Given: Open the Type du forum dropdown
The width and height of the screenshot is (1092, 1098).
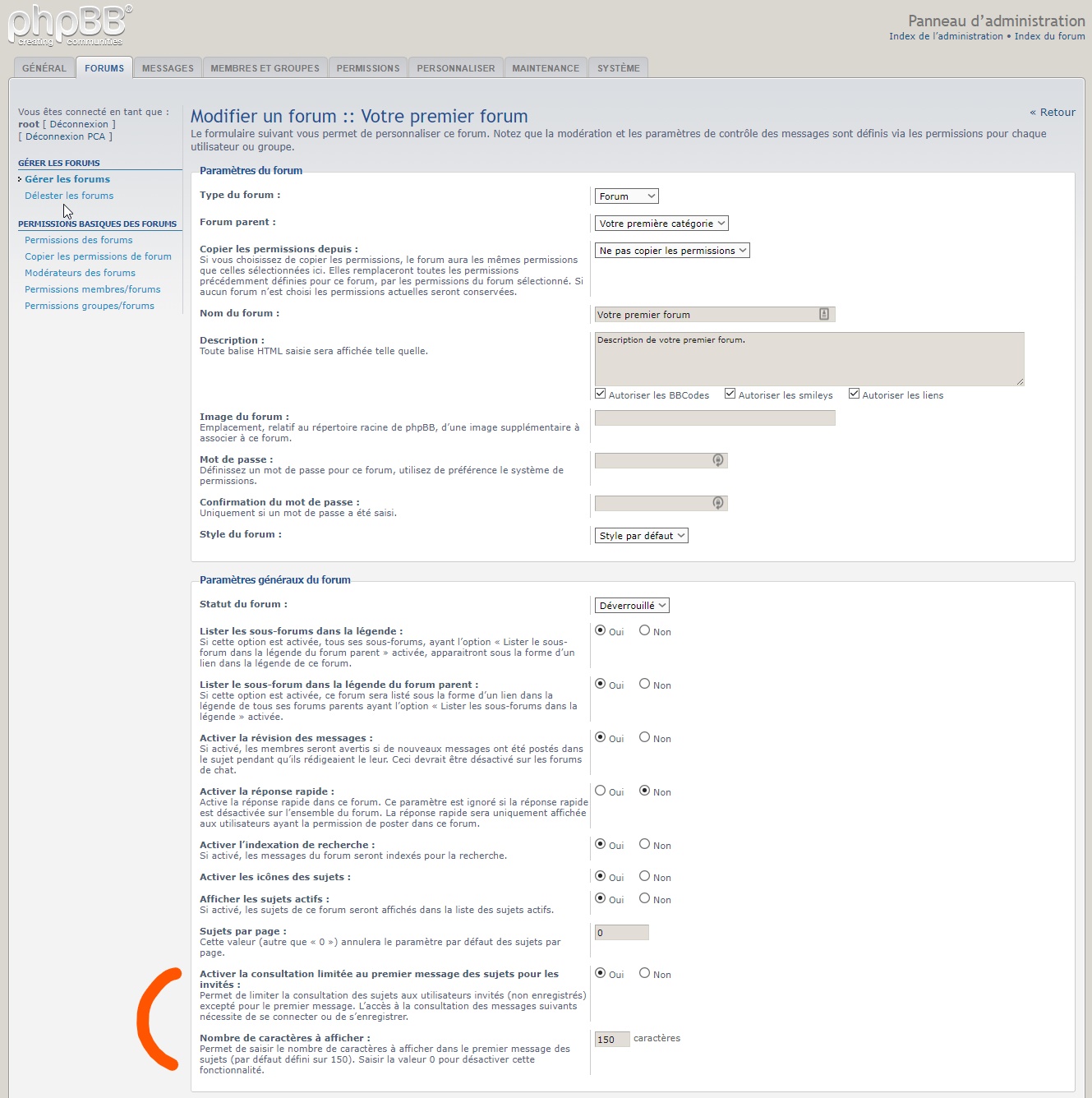Looking at the screenshot, I should point(626,196).
